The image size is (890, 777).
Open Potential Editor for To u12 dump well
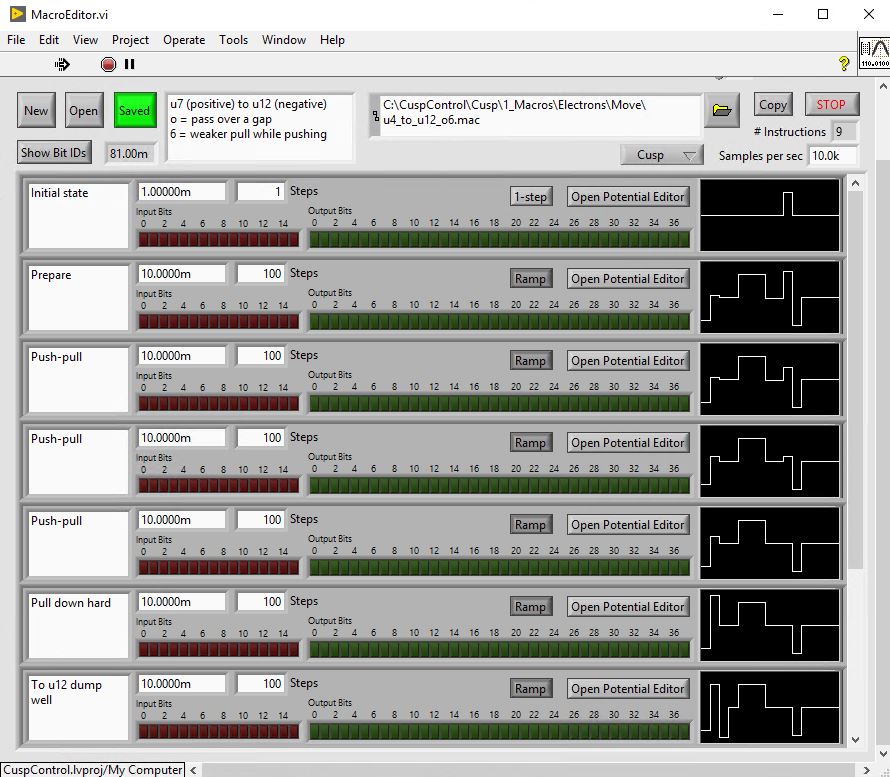pos(628,689)
